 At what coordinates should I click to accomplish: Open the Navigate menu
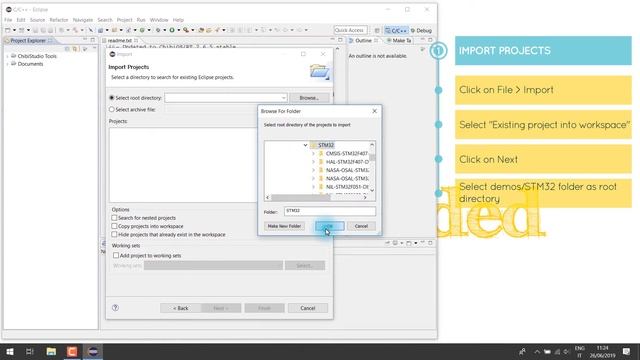(x=83, y=20)
